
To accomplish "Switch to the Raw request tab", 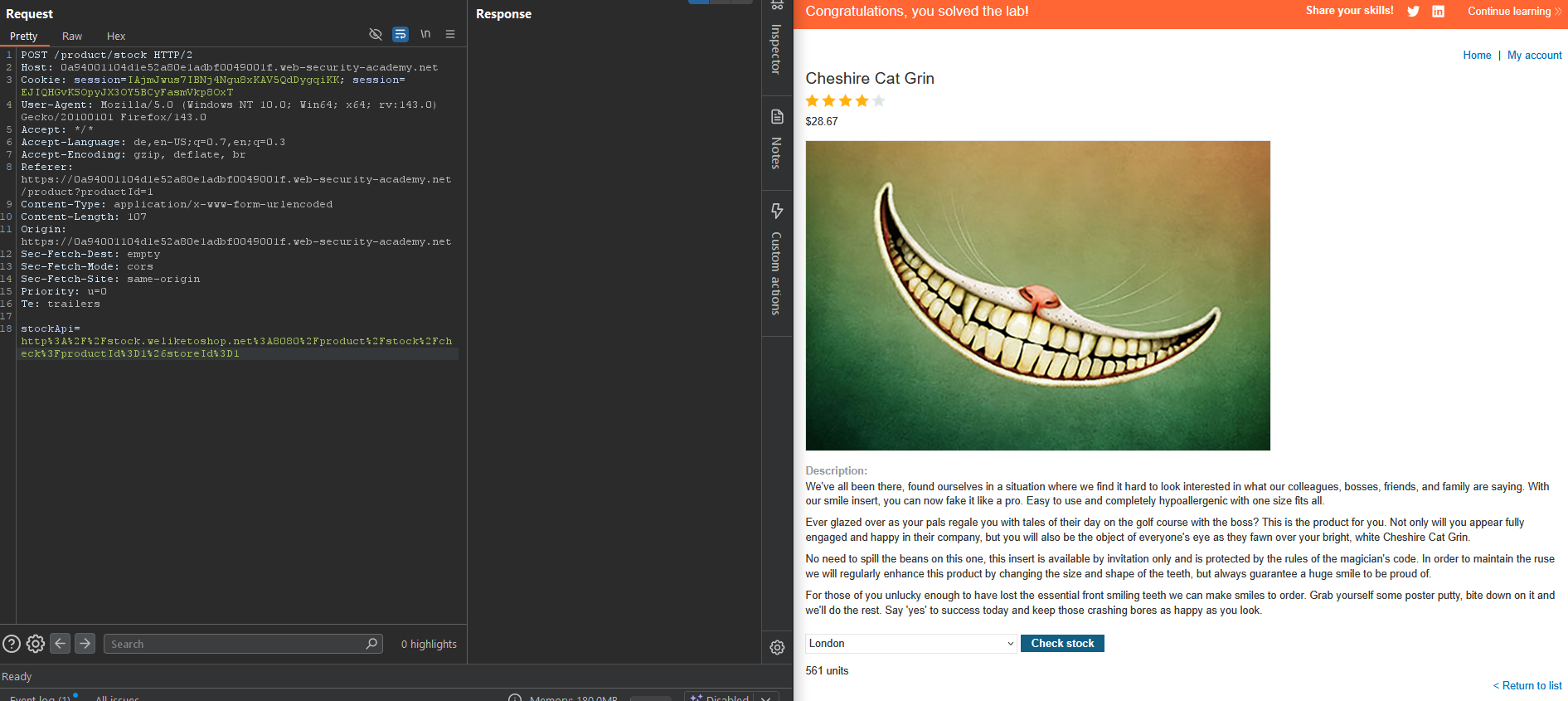I will click(72, 37).
